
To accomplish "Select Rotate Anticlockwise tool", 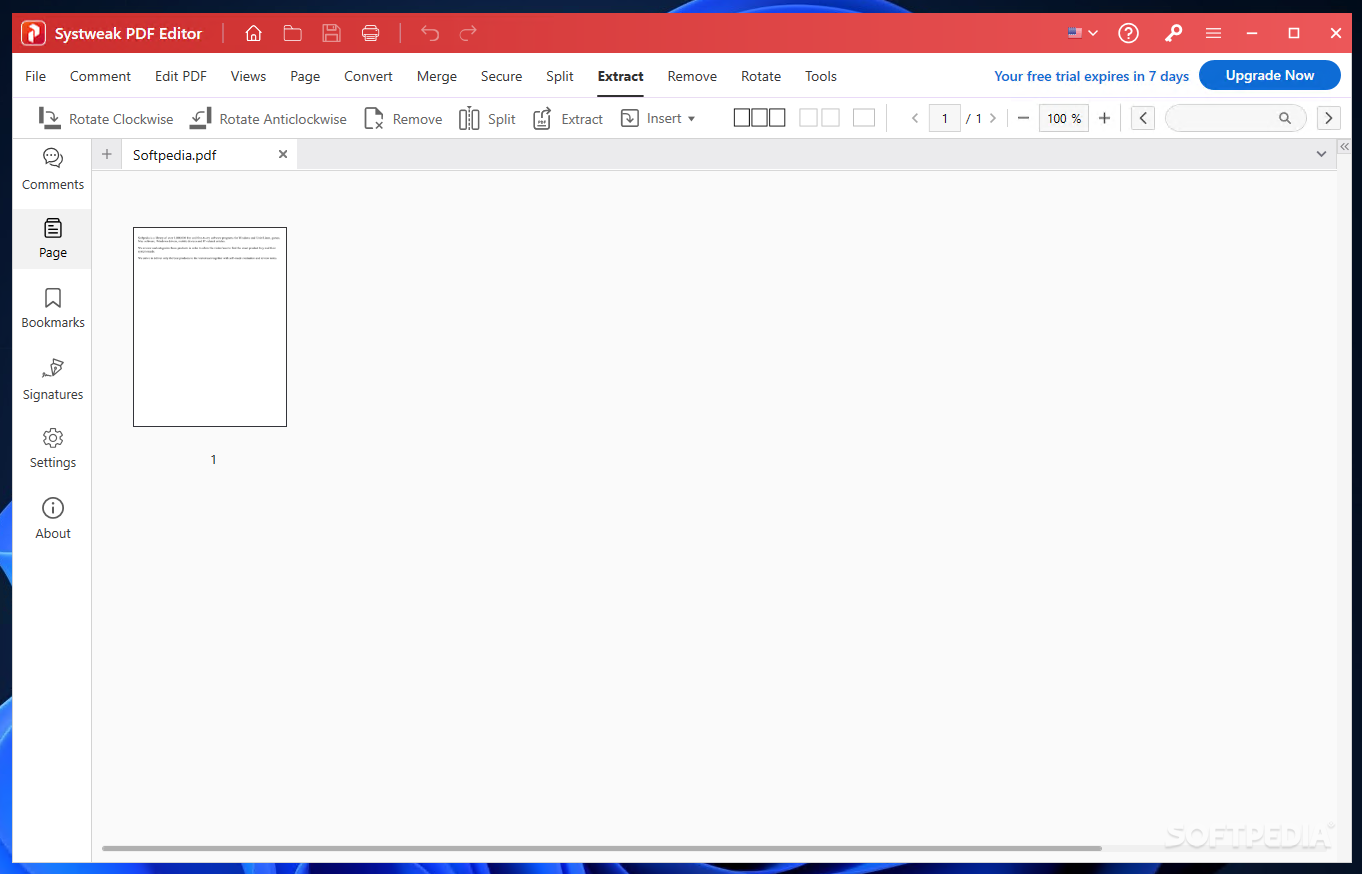I will 268,119.
